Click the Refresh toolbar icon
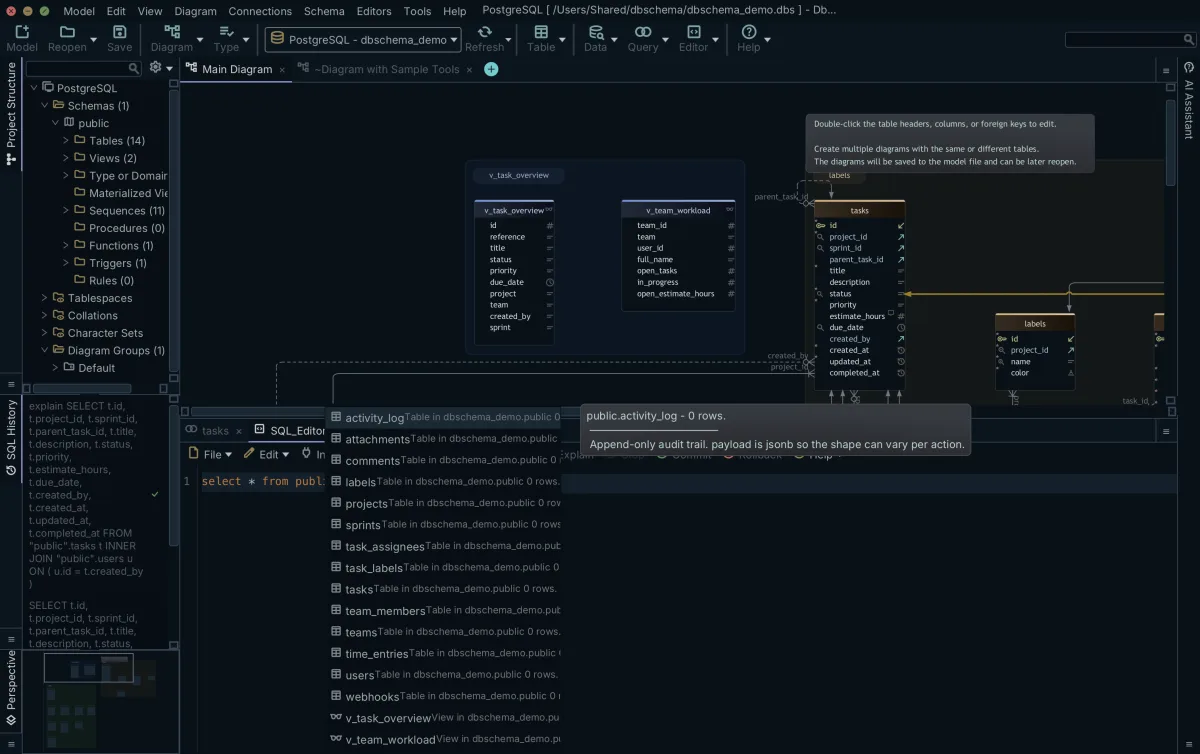Image resolution: width=1200 pixels, height=754 pixels. pos(484,32)
